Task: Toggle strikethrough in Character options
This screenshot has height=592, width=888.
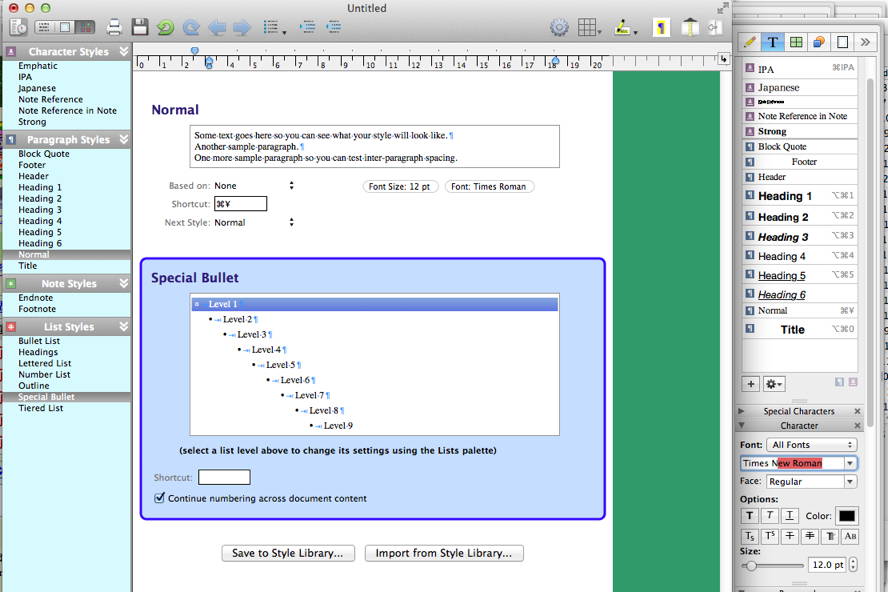Action: pyautogui.click(x=790, y=537)
